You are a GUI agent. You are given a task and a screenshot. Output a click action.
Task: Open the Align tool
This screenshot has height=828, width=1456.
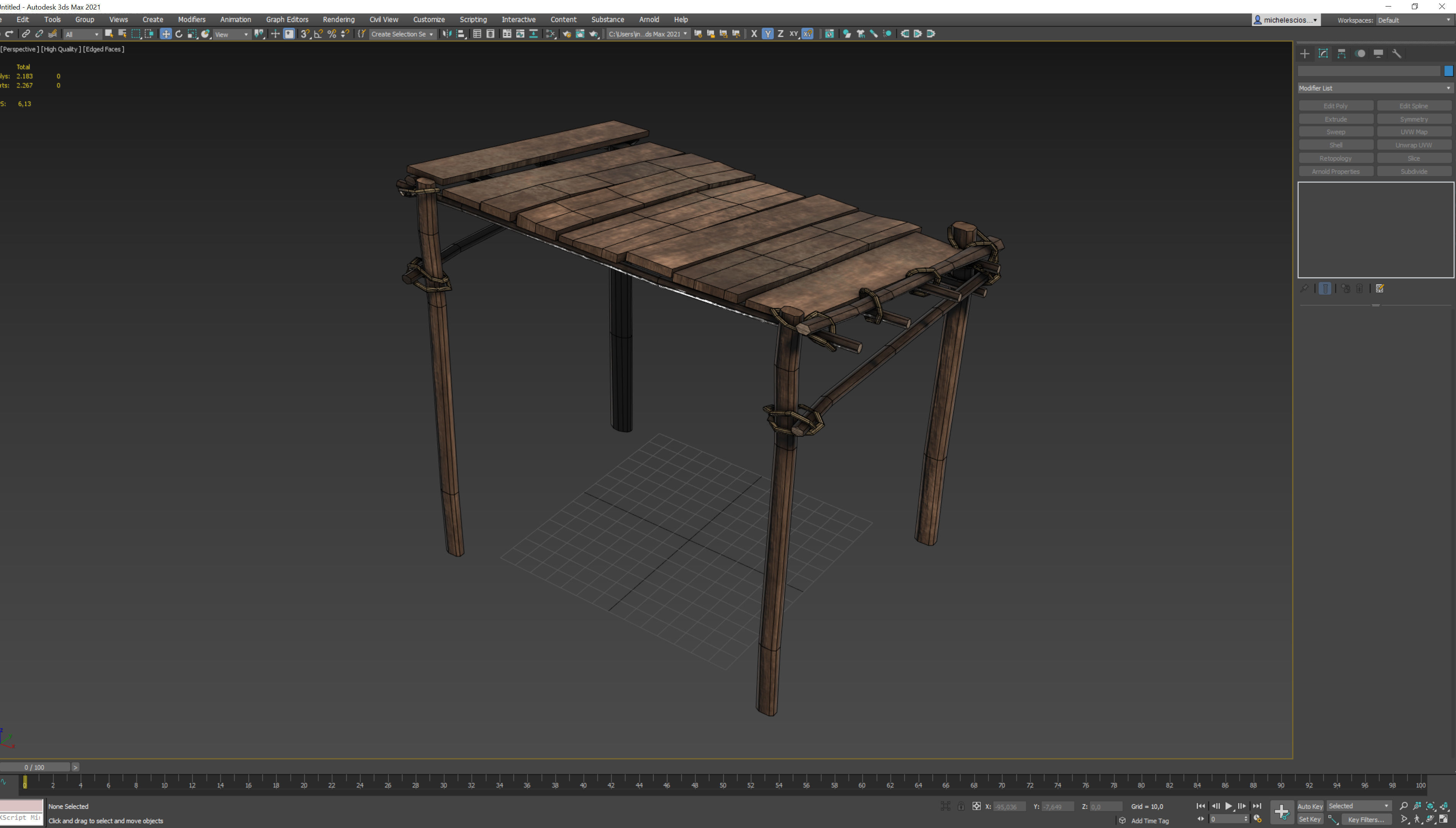click(461, 34)
